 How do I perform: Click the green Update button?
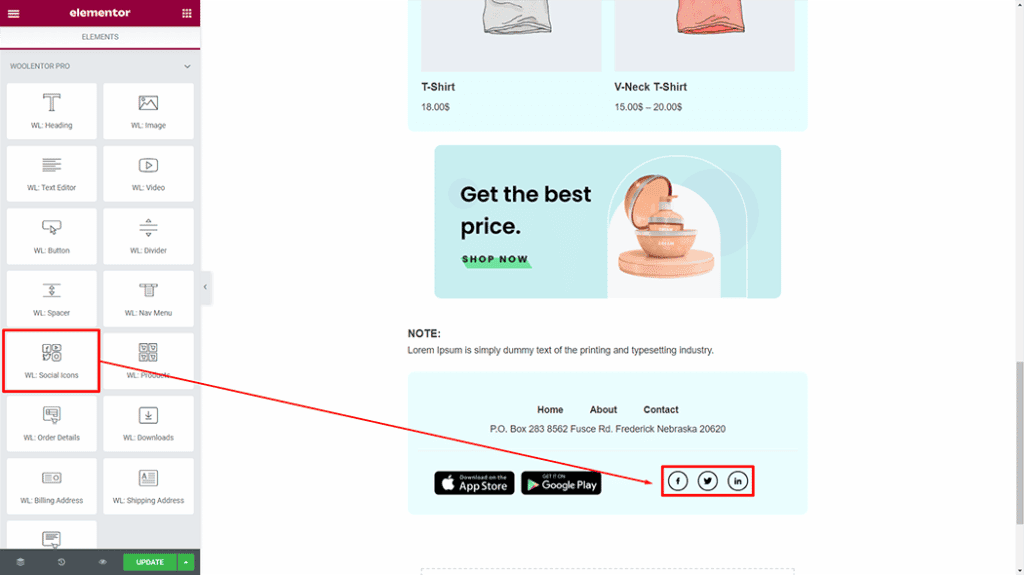click(x=150, y=562)
